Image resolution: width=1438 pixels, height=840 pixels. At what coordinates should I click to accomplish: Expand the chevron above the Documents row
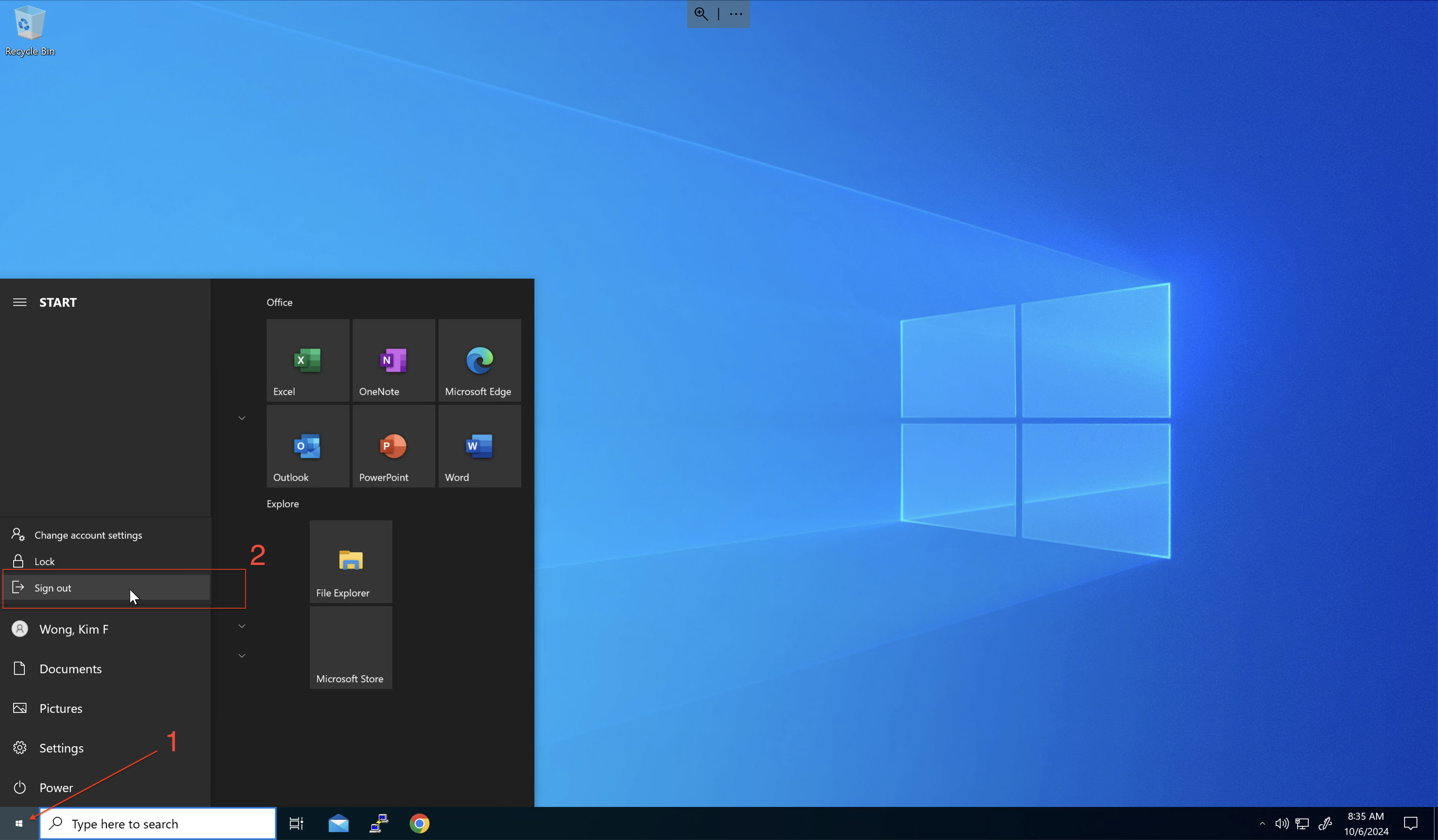(242, 656)
